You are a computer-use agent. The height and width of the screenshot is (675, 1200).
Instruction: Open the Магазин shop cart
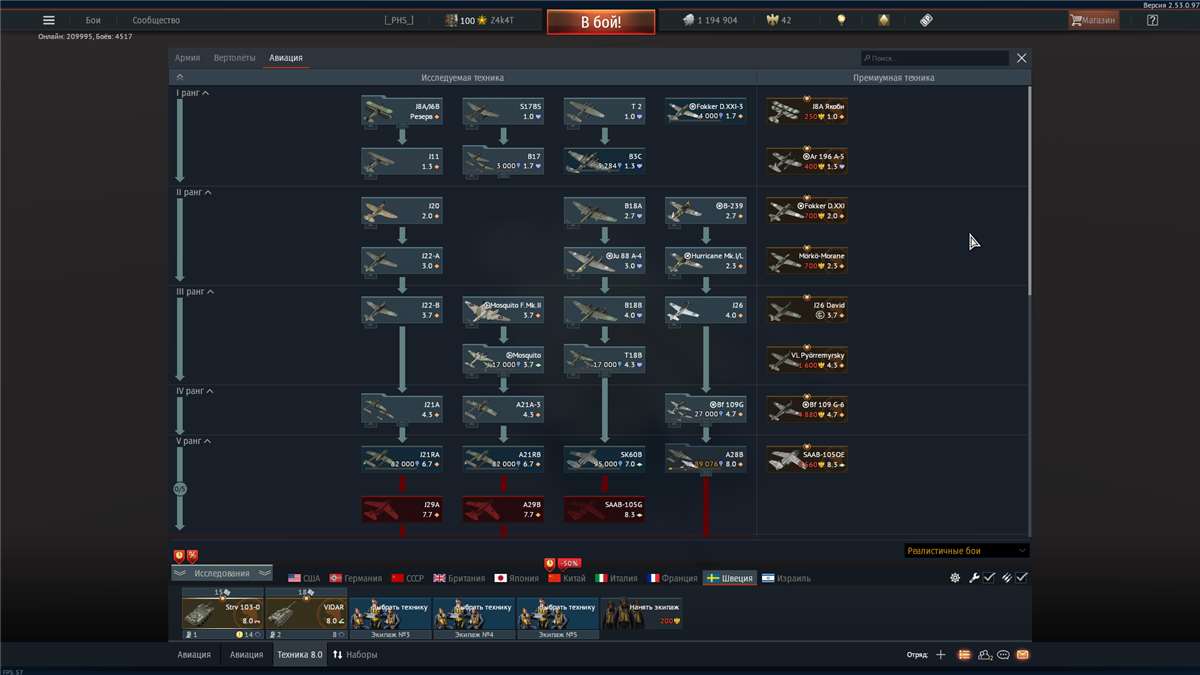pos(1093,20)
